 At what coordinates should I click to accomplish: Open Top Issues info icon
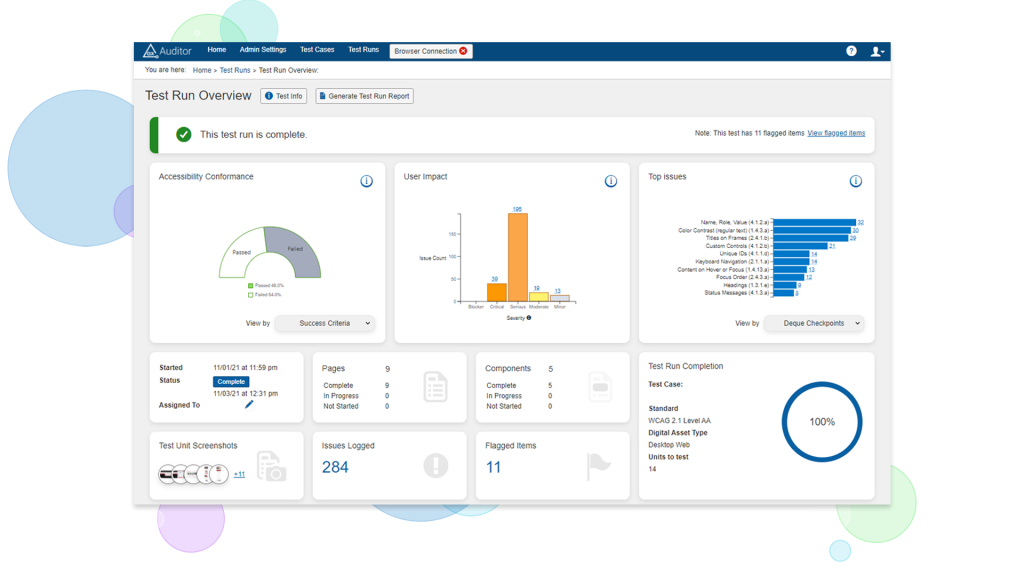[x=856, y=181]
